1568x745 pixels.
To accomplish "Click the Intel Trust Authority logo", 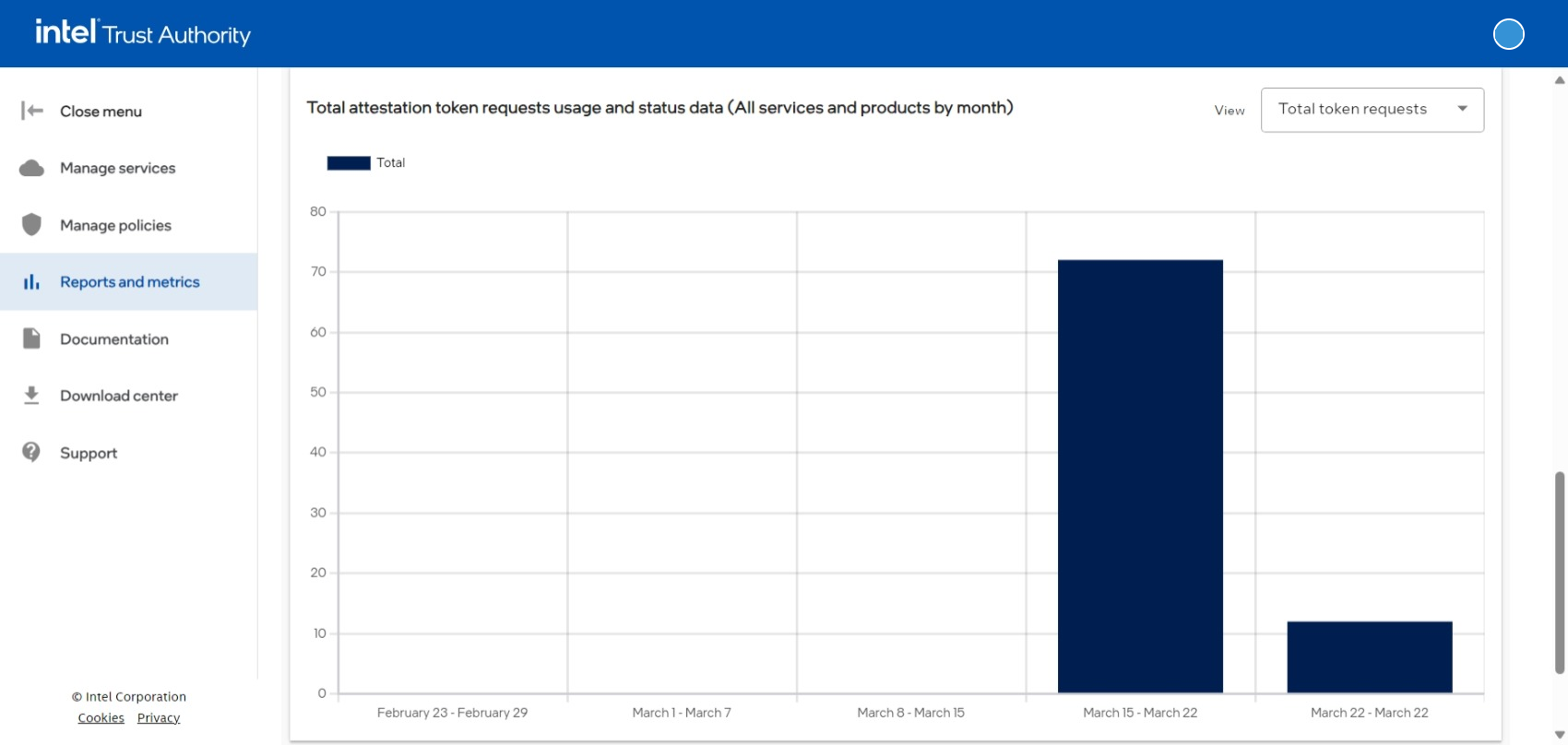I will click(143, 33).
